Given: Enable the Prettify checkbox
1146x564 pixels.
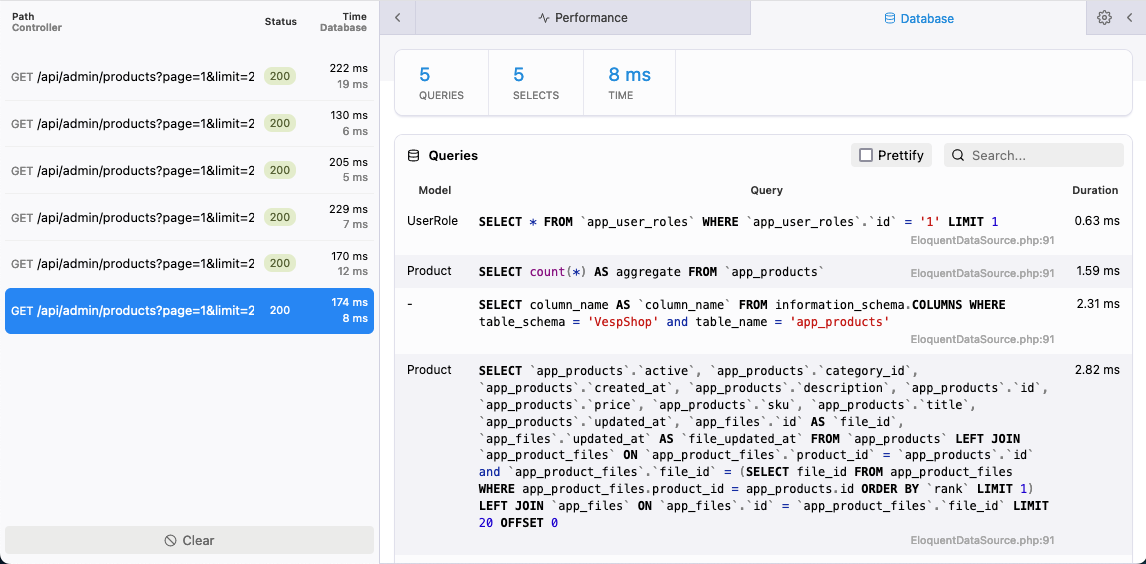Looking at the screenshot, I should click(x=866, y=156).
